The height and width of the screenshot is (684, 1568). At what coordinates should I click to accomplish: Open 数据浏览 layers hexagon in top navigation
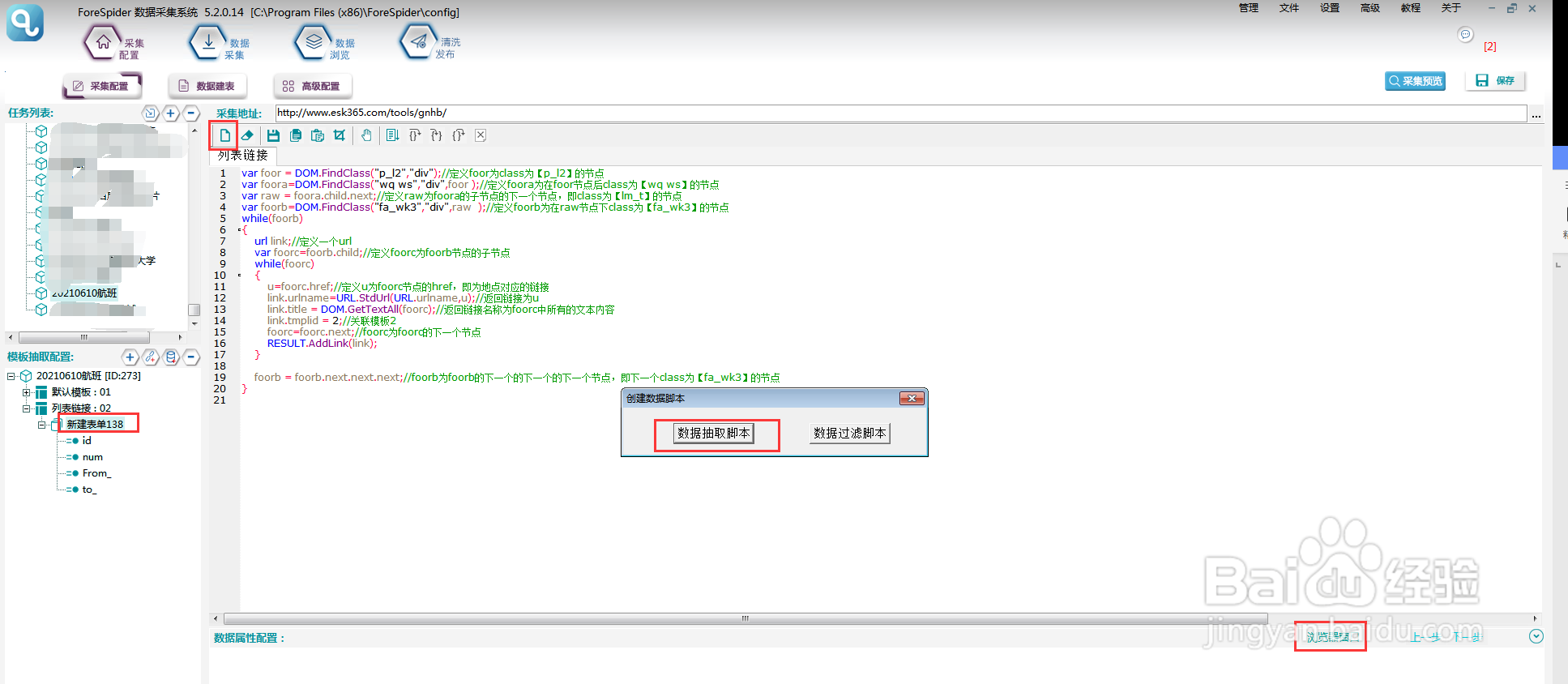tap(314, 42)
